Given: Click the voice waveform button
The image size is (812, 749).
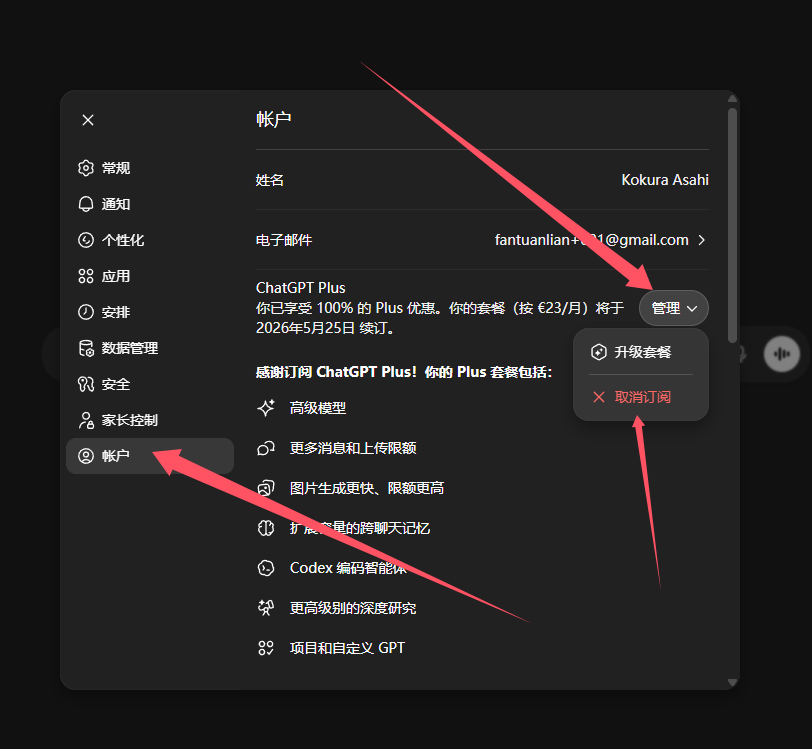Looking at the screenshot, I should [781, 354].
